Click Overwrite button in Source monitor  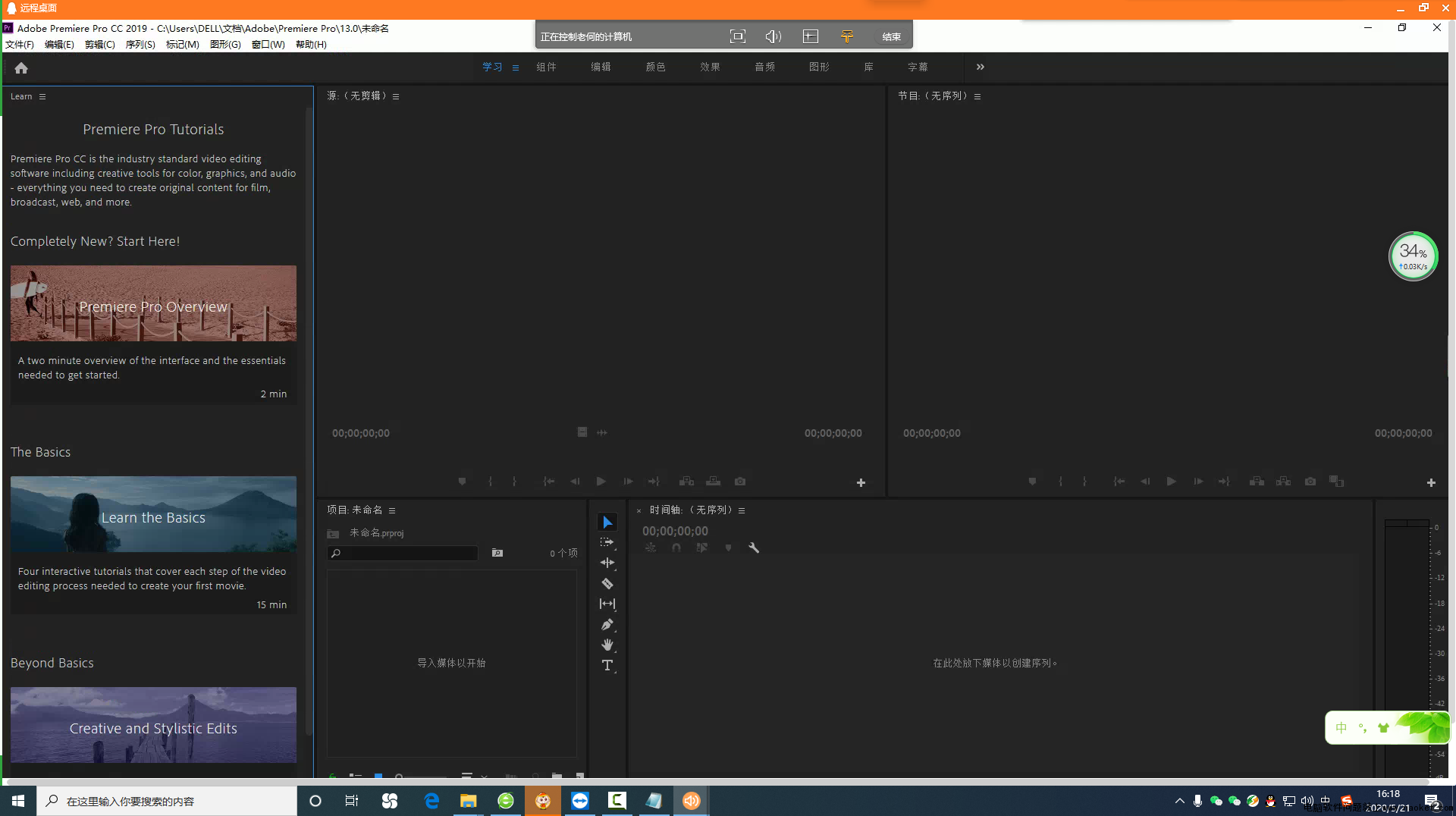(x=713, y=482)
